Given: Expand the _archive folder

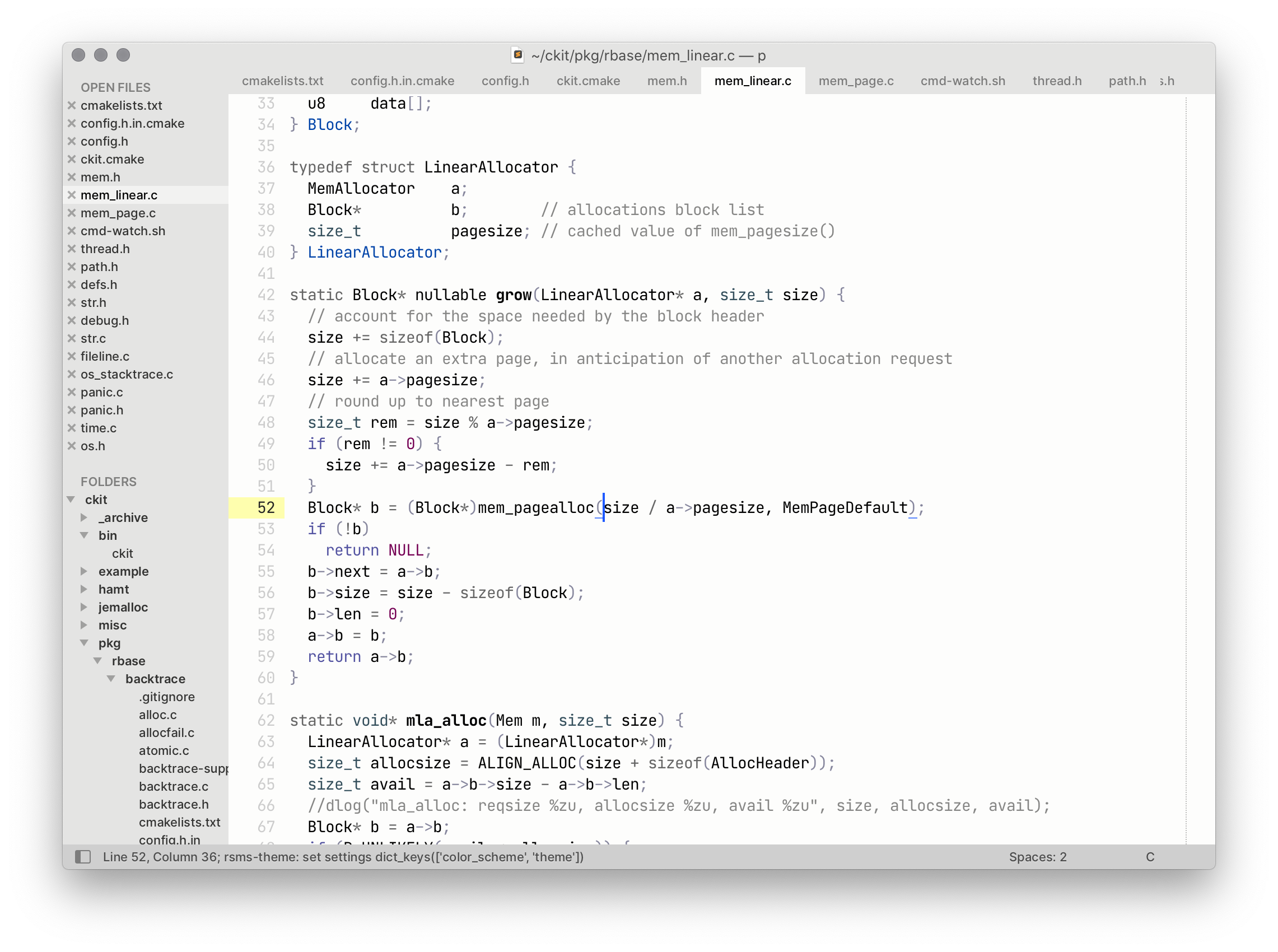Looking at the screenshot, I should (84, 517).
